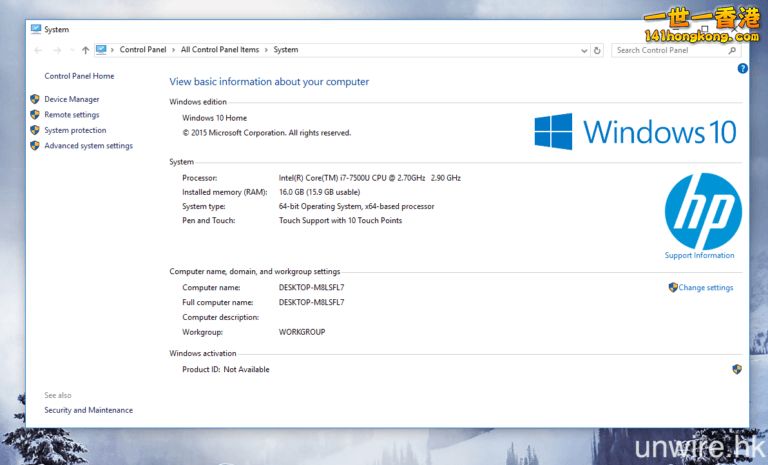Click the search magnifier icon
The image size is (768, 465).
coord(732,50)
